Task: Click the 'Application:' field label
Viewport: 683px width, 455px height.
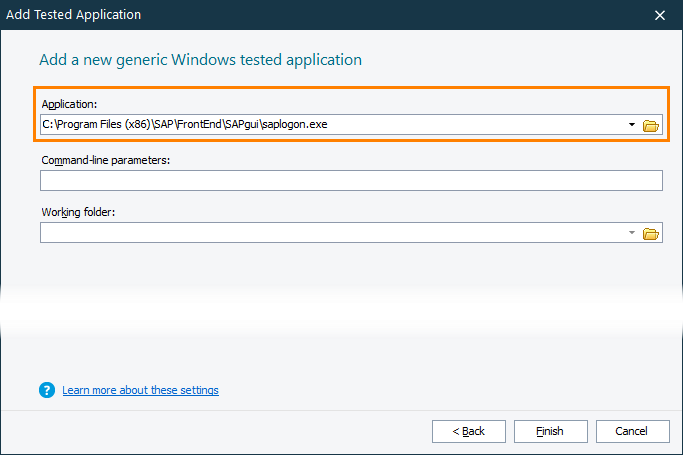Action: click(70, 104)
